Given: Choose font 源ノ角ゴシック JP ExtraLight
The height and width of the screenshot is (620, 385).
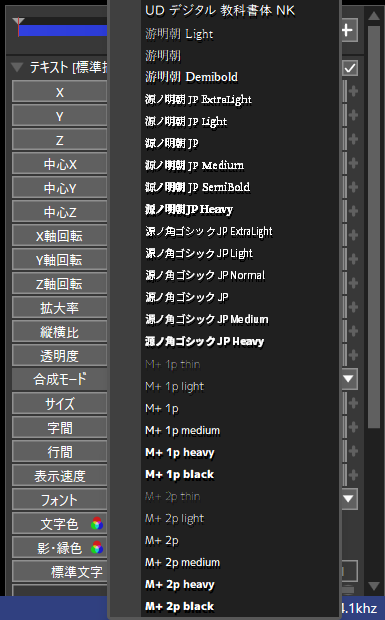Looking at the screenshot, I should [x=209, y=231].
